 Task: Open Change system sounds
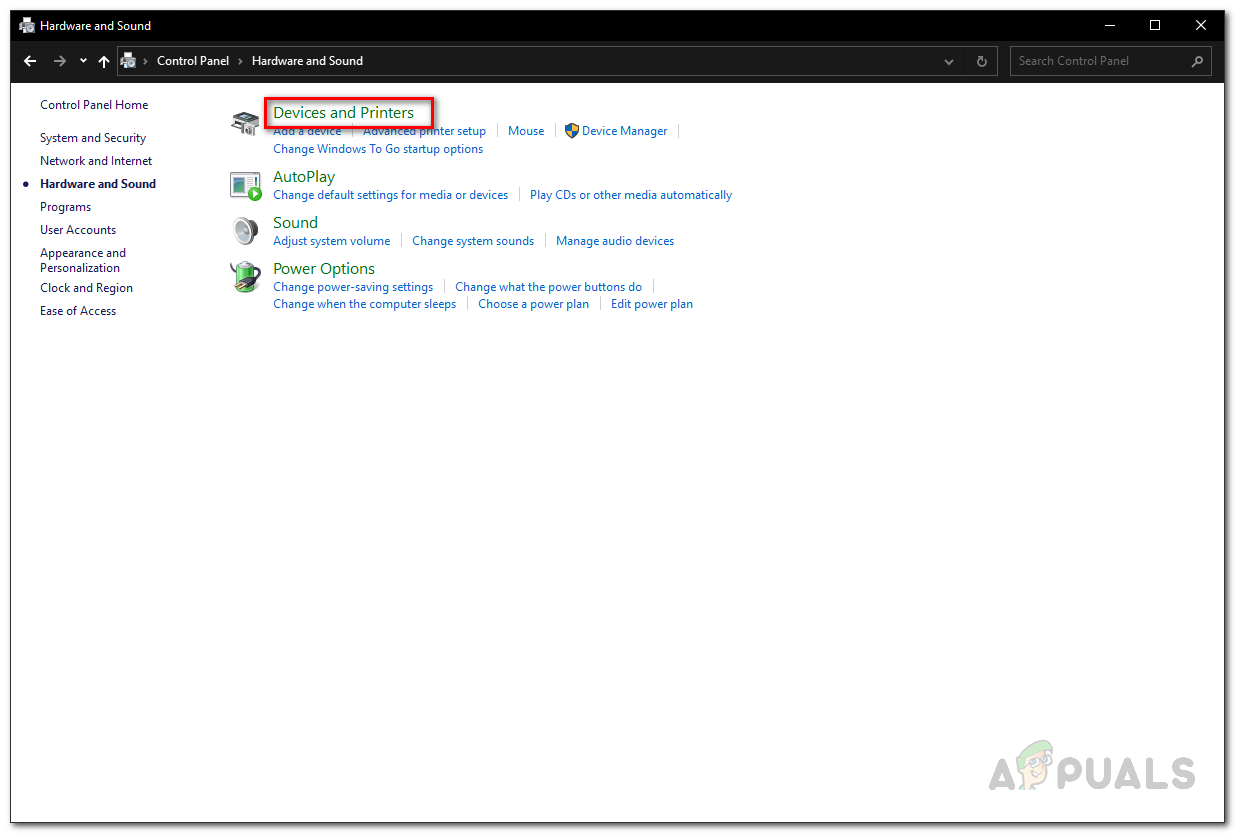473,241
